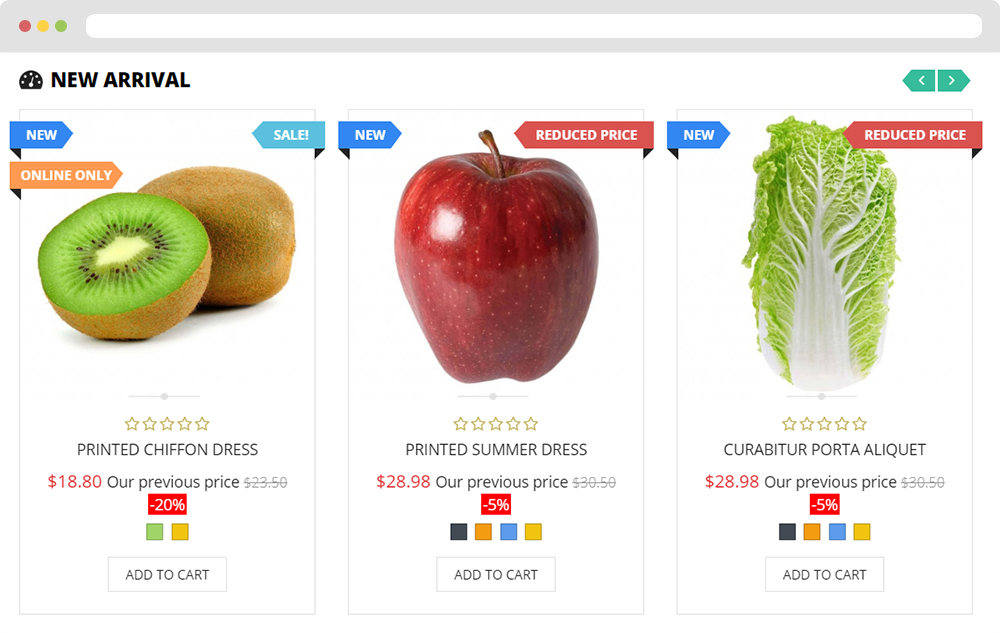The width and height of the screenshot is (1000, 633).
Task: Click the REDUCED PRICE ribbon on apple product
Action: point(585,135)
